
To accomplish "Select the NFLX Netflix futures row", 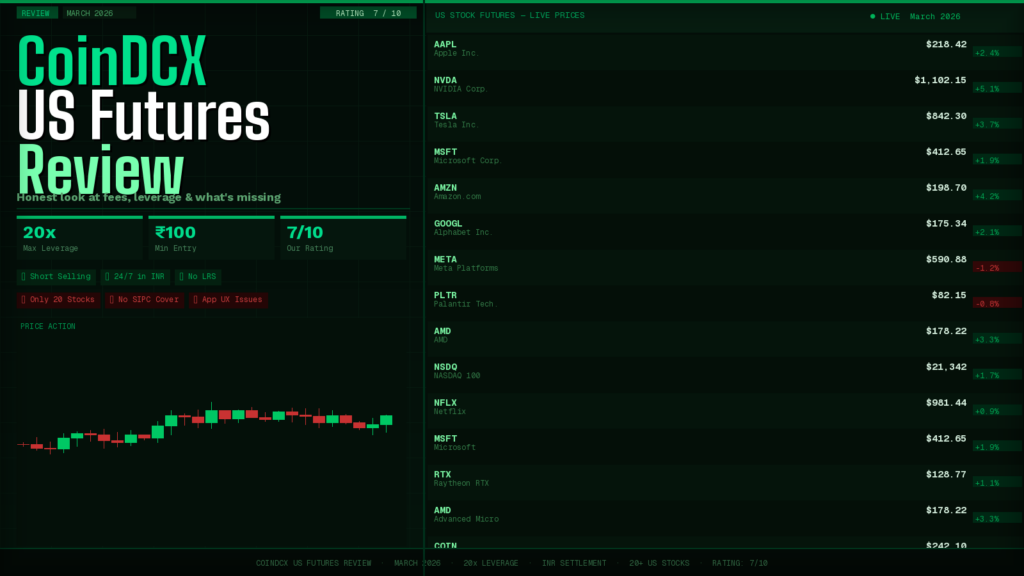I will (700, 407).
